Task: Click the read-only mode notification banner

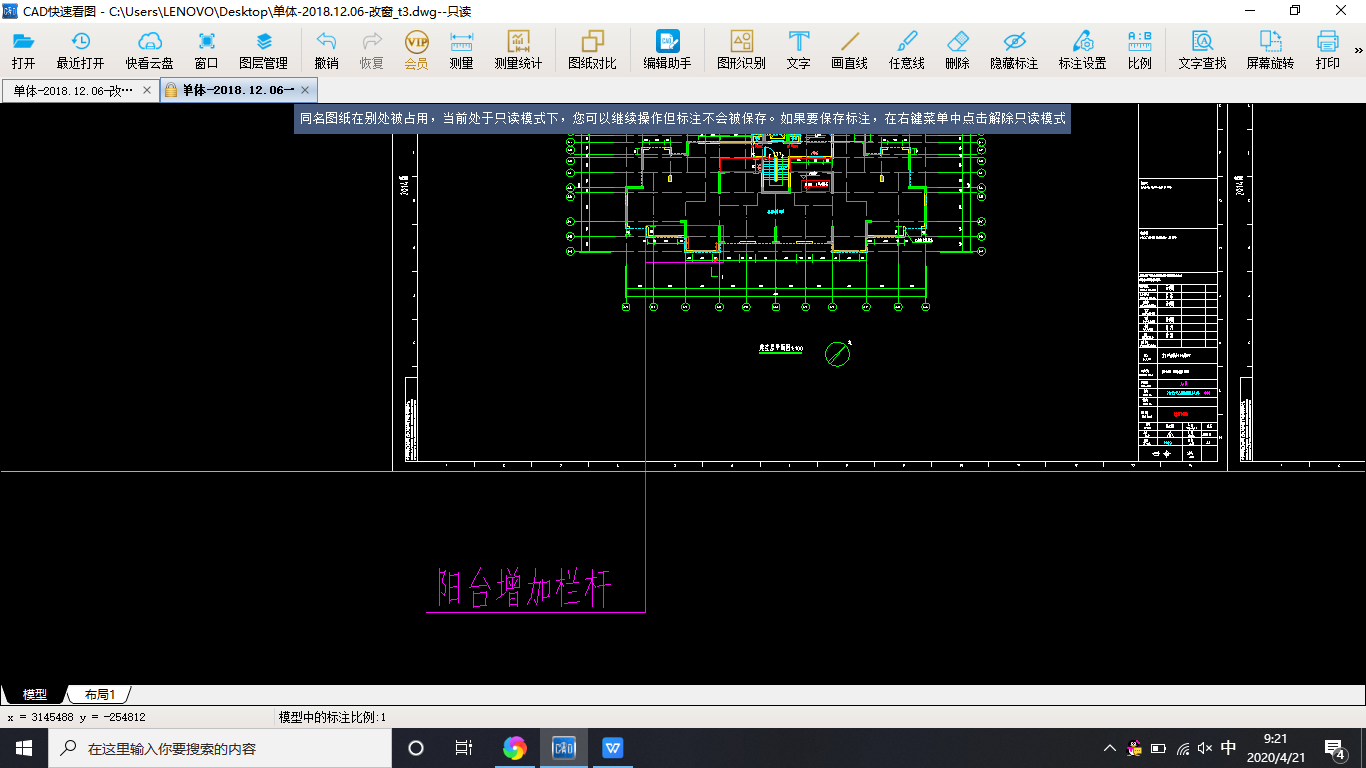Action: pyautogui.click(x=682, y=118)
